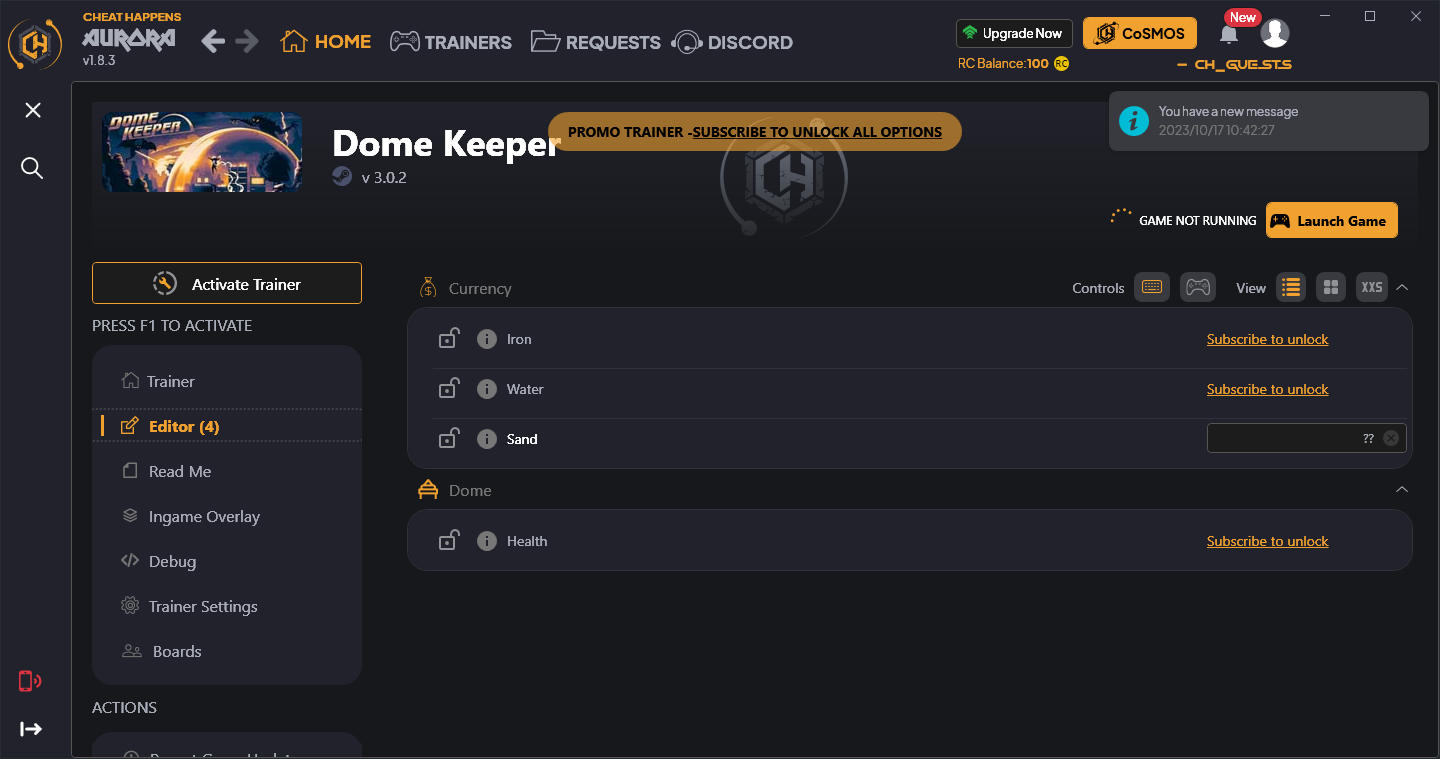Image resolution: width=1440 pixels, height=759 pixels.
Task: Switch to keyboard controls icon
Action: (1152, 287)
